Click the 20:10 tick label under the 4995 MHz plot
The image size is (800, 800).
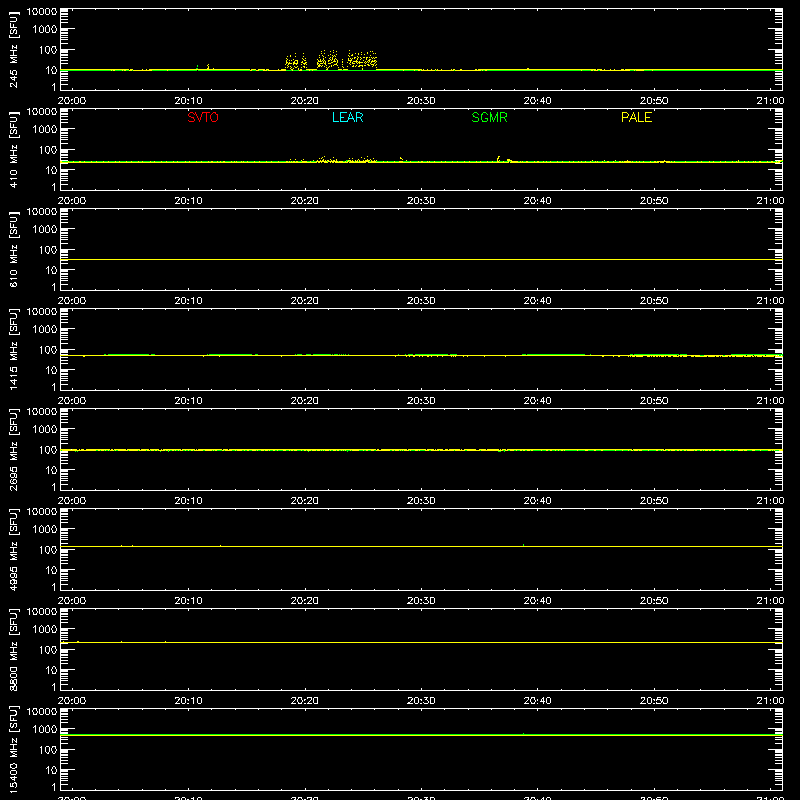[x=188, y=601]
